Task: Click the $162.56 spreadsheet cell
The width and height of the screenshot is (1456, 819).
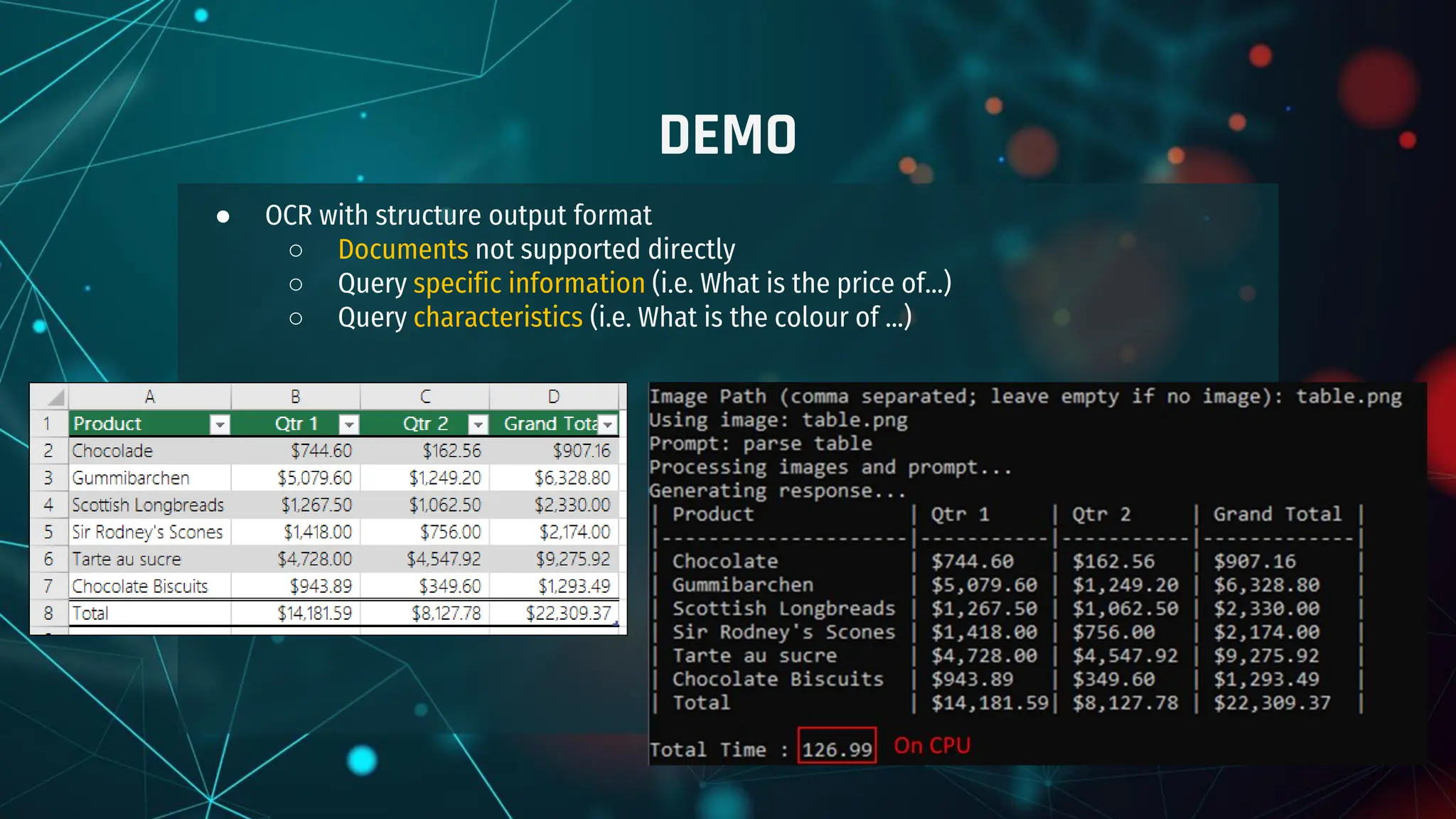Action: click(x=425, y=451)
